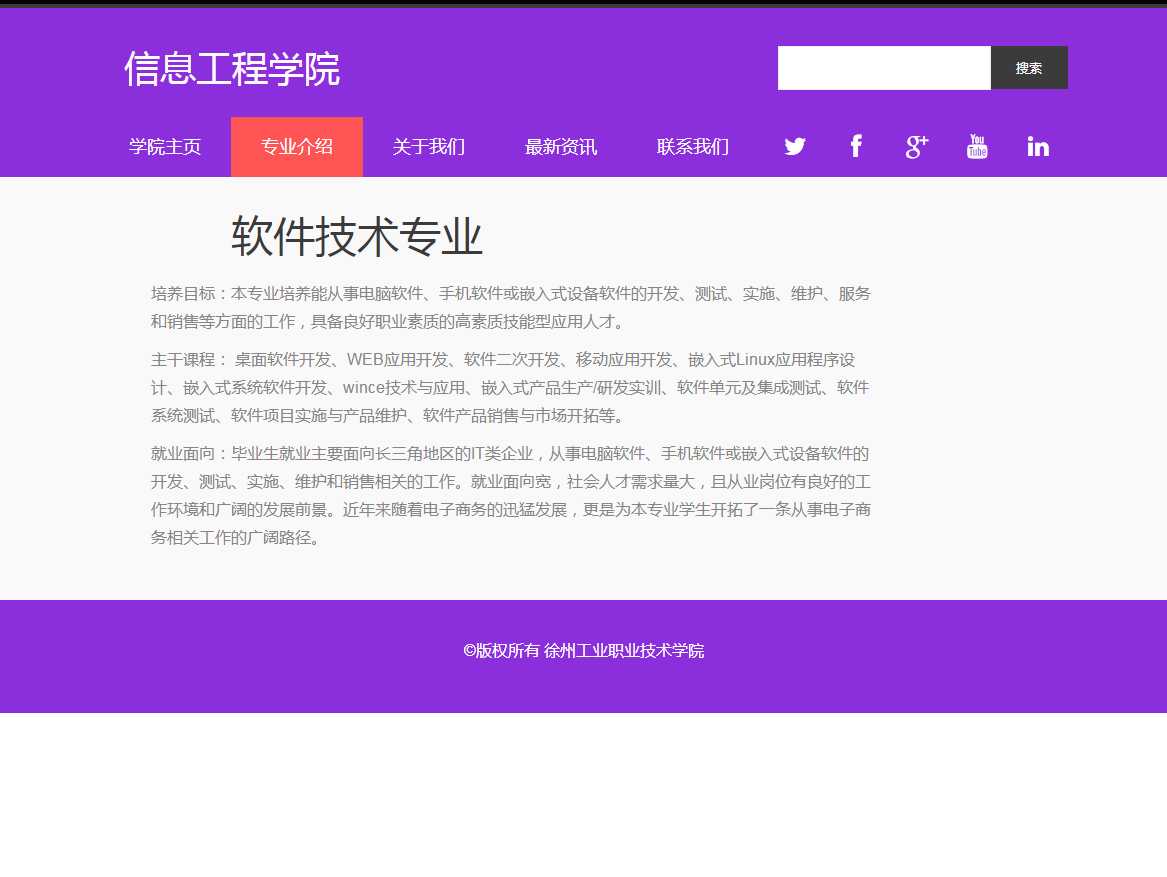1167x877 pixels.
Task: Click the 信息工程学院 site title
Action: [232, 69]
